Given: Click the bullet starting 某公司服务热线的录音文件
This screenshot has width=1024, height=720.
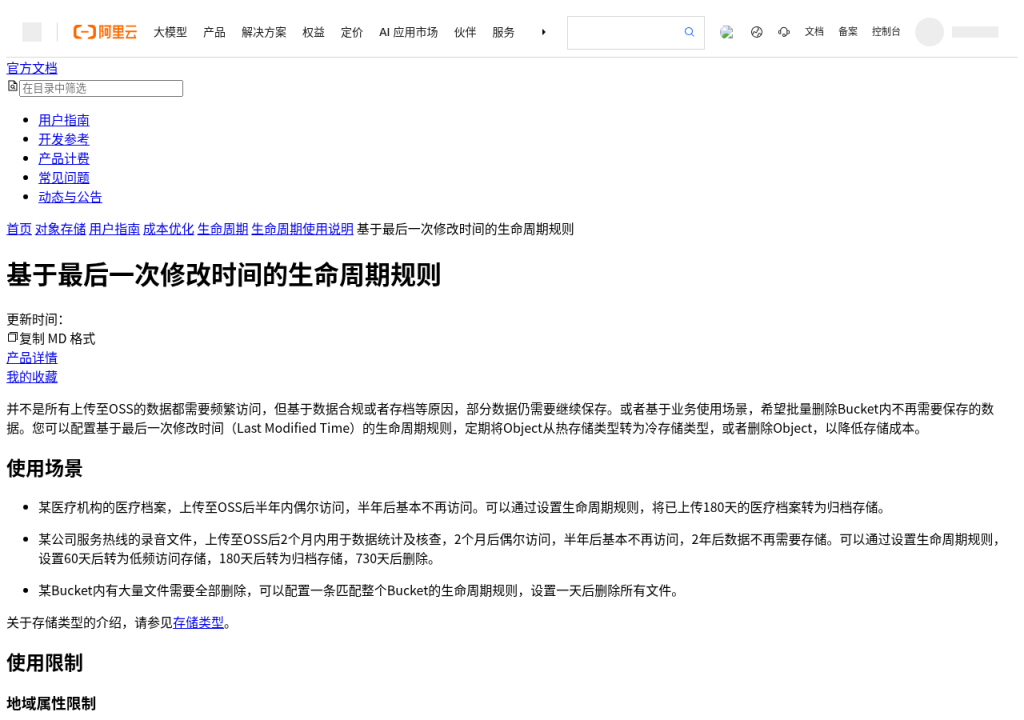Looking at the screenshot, I should click(519, 549).
